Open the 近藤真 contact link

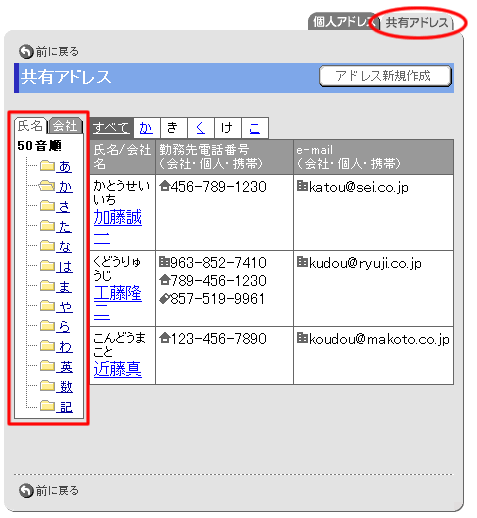(118, 369)
